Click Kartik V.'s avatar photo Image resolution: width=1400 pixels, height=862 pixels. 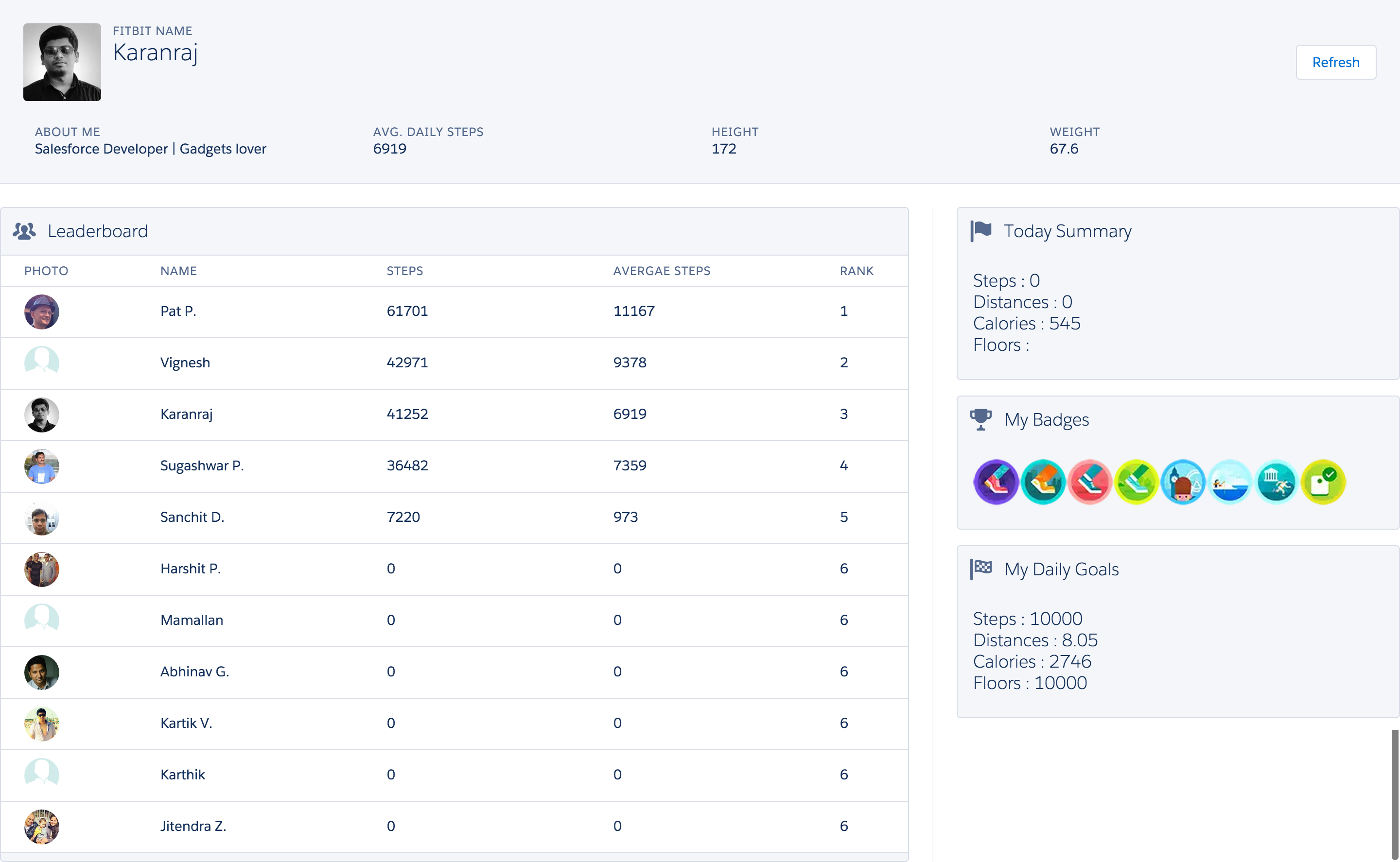click(42, 724)
